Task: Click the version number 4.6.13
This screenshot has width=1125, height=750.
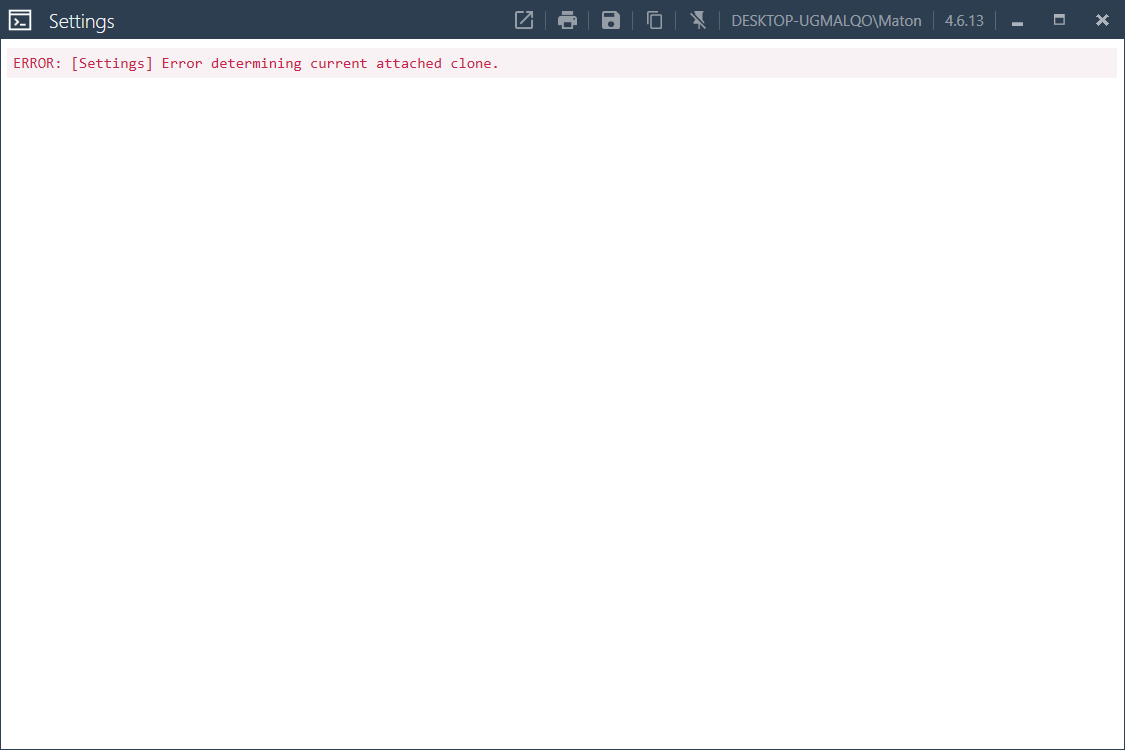Action: point(963,20)
